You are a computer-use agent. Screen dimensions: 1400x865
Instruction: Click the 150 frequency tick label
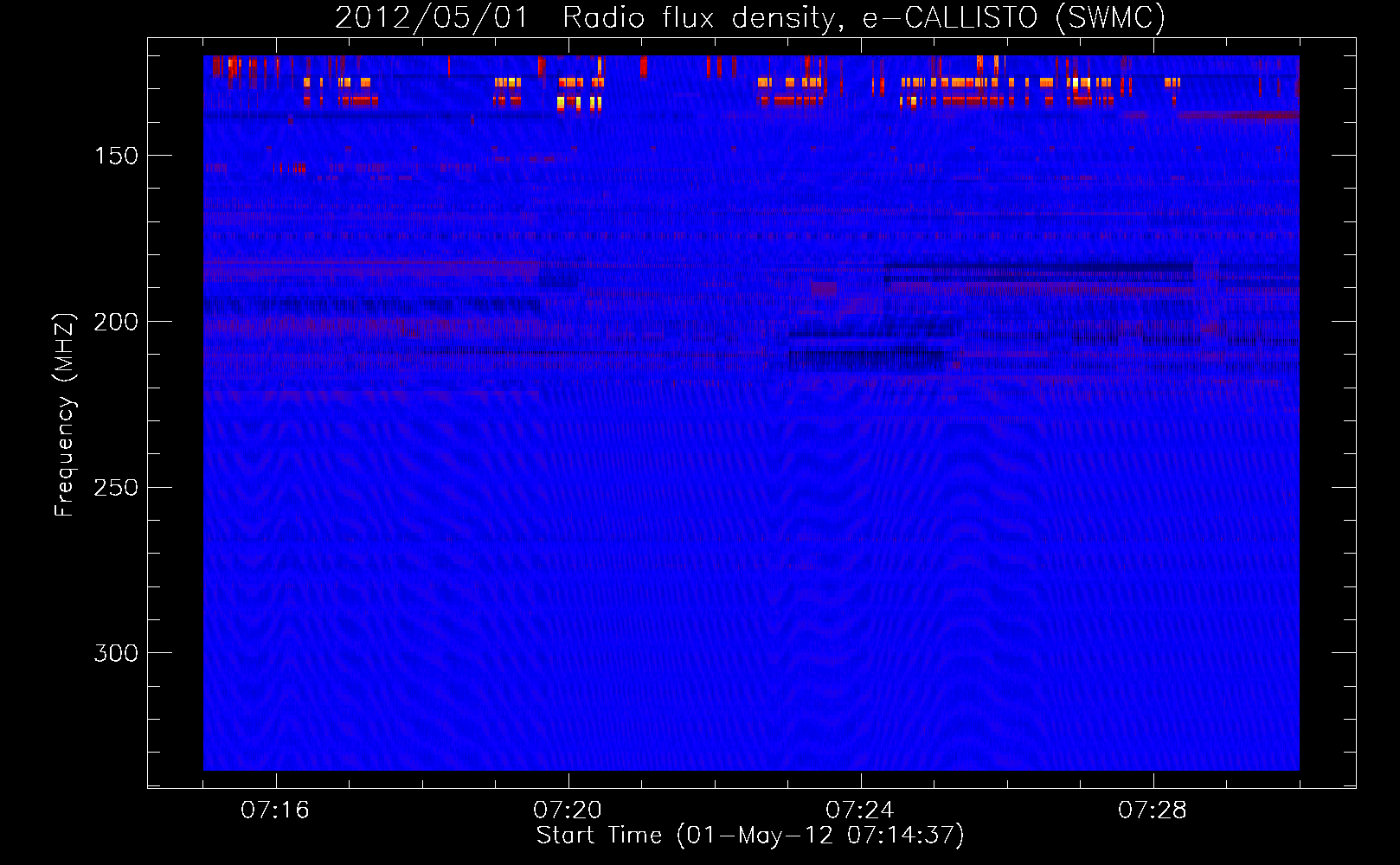116,156
